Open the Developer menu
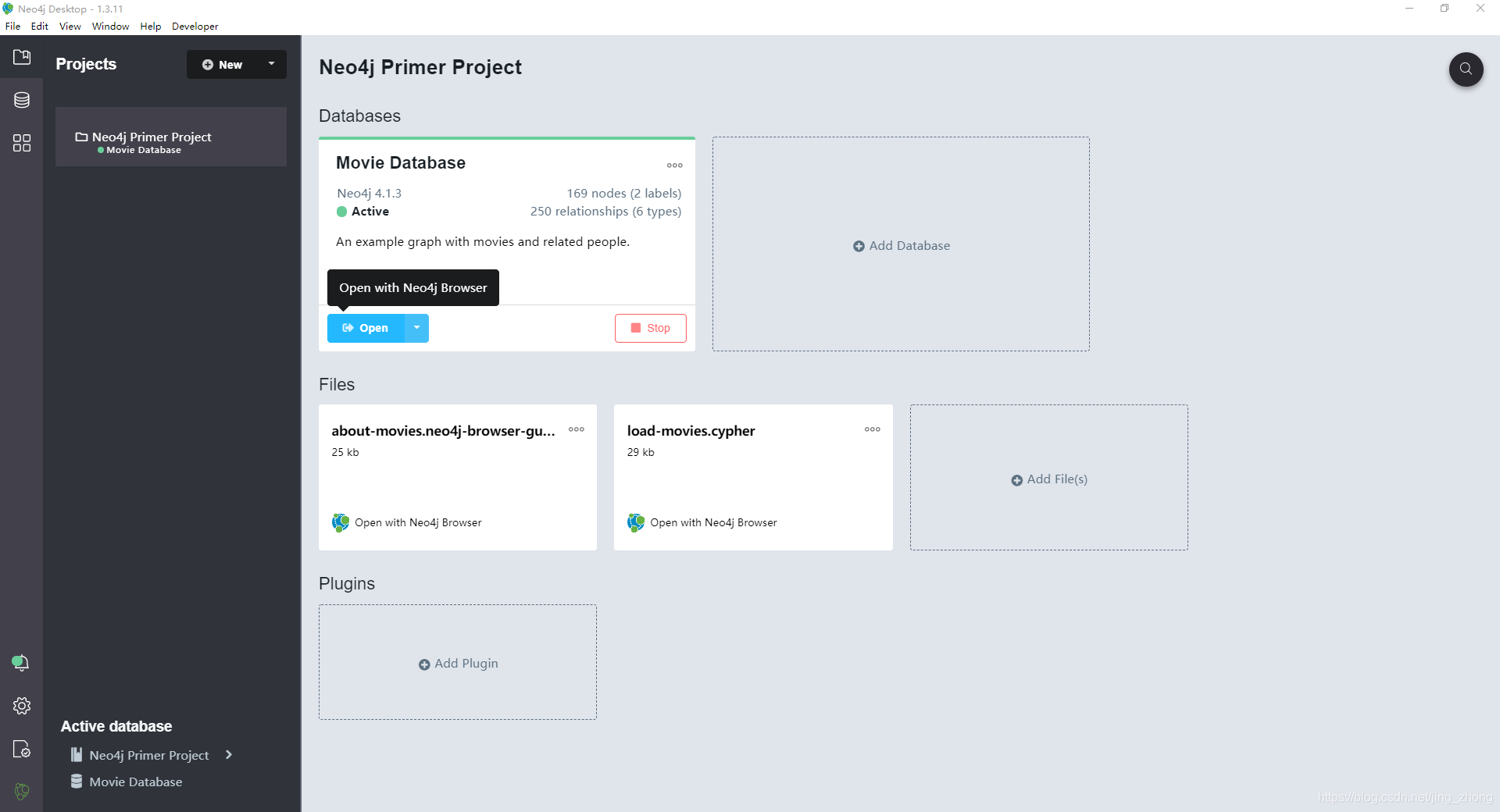 (x=195, y=26)
